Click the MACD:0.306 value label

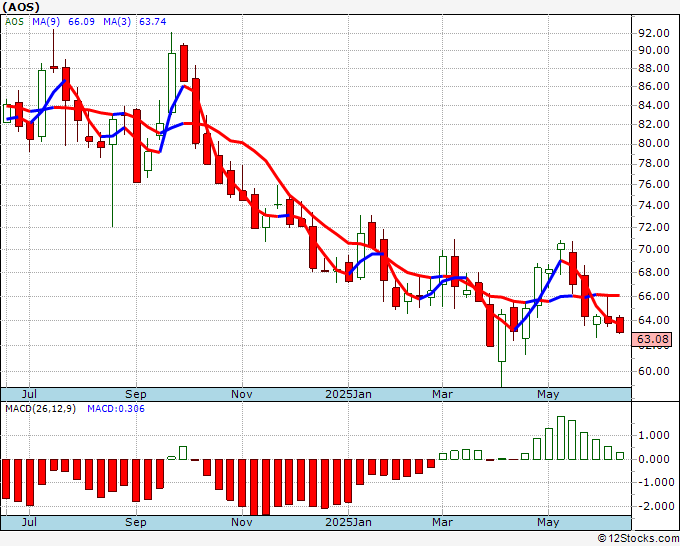pyautogui.click(x=116, y=409)
